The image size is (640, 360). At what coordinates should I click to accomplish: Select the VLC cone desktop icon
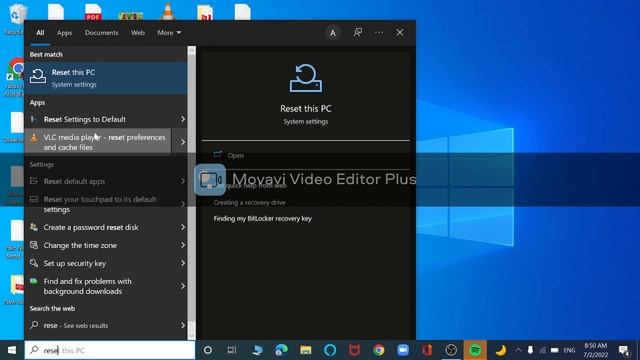click(x=167, y=11)
